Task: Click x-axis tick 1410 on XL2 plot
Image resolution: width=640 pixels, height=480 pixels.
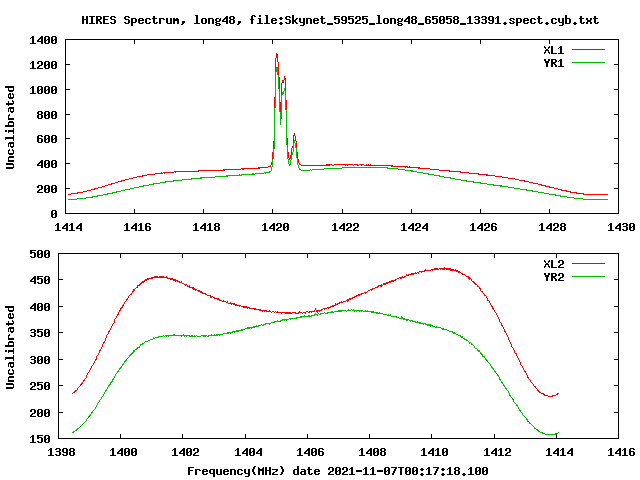Action: click(x=434, y=452)
